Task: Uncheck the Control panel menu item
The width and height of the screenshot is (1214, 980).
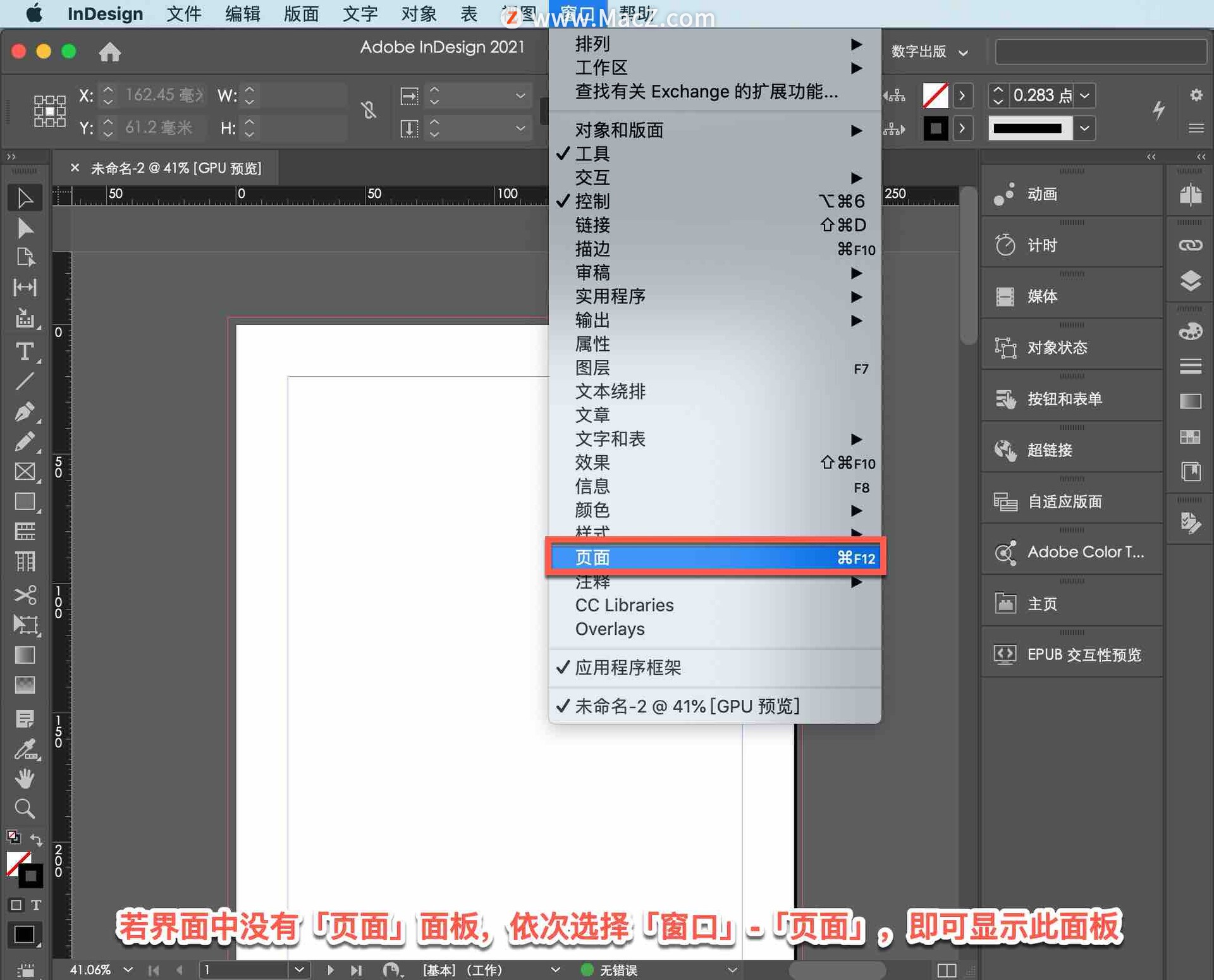Action: [592, 201]
